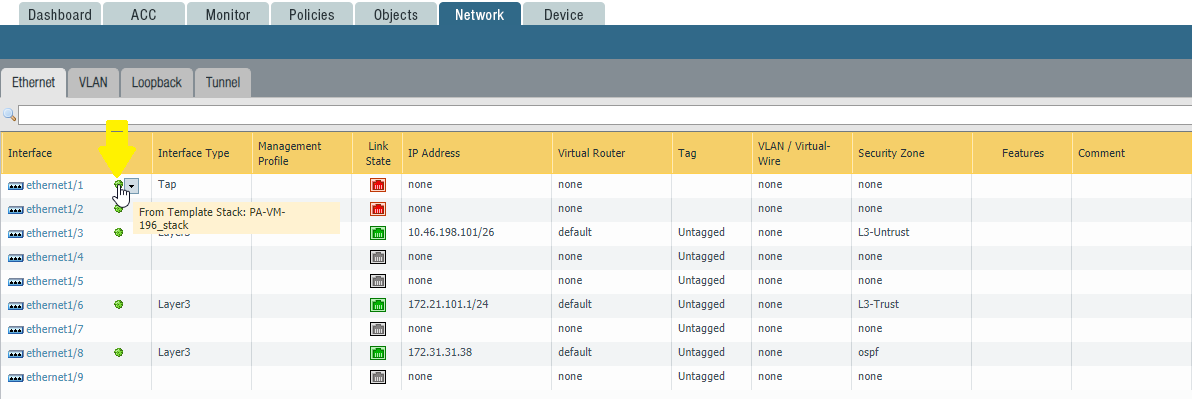Click the green template gear icon beside ethernet1/6
This screenshot has height=400, width=1192.
tap(119, 304)
